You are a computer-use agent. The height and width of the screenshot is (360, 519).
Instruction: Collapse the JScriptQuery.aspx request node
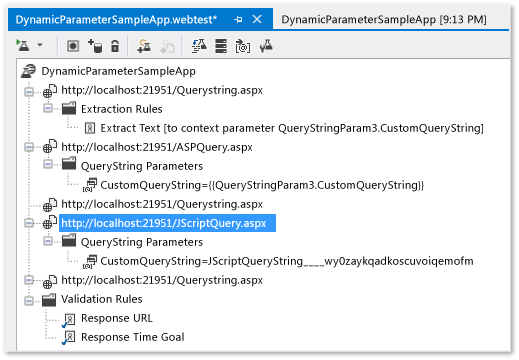(29, 223)
